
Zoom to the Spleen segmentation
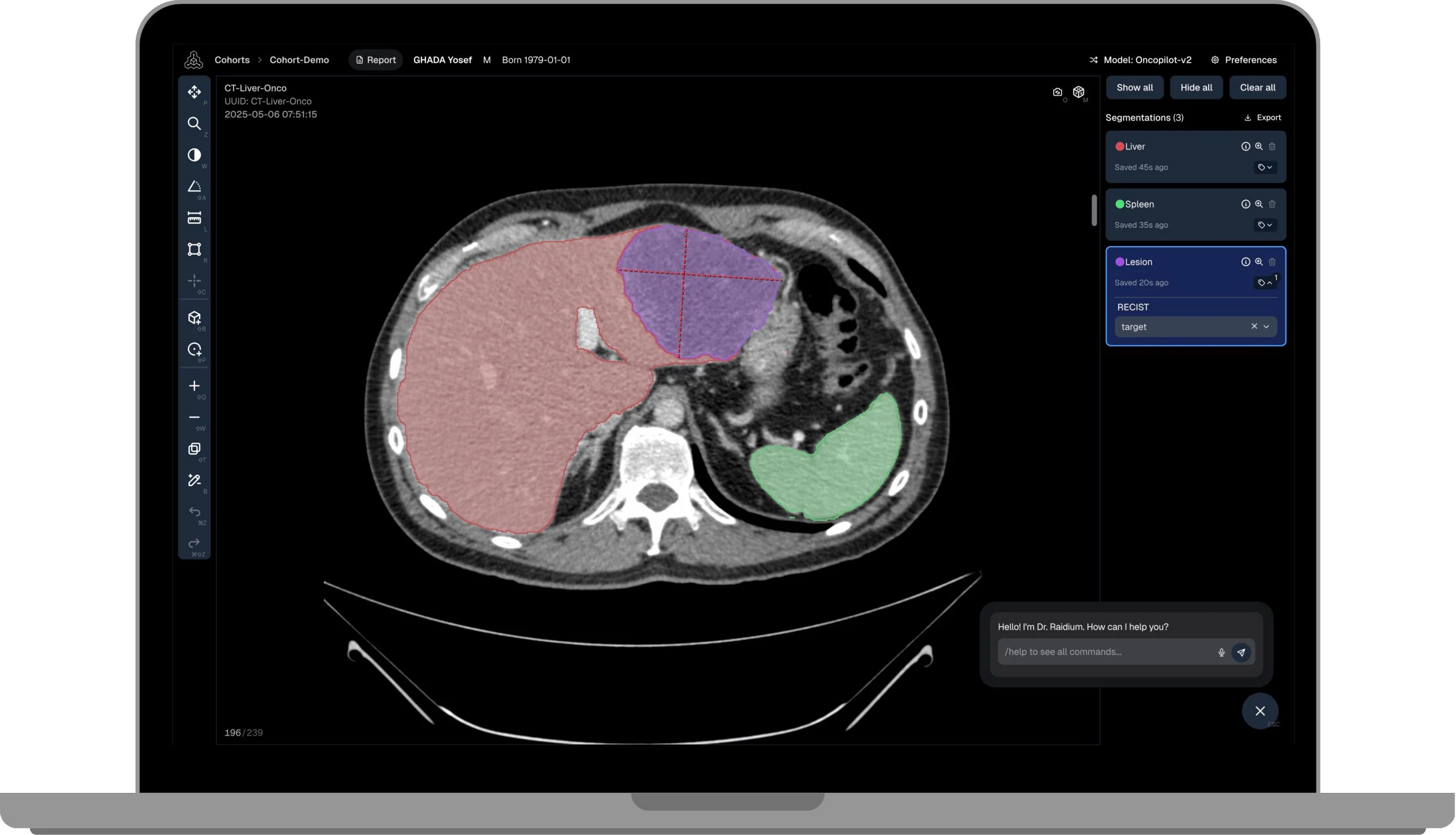click(x=1259, y=204)
